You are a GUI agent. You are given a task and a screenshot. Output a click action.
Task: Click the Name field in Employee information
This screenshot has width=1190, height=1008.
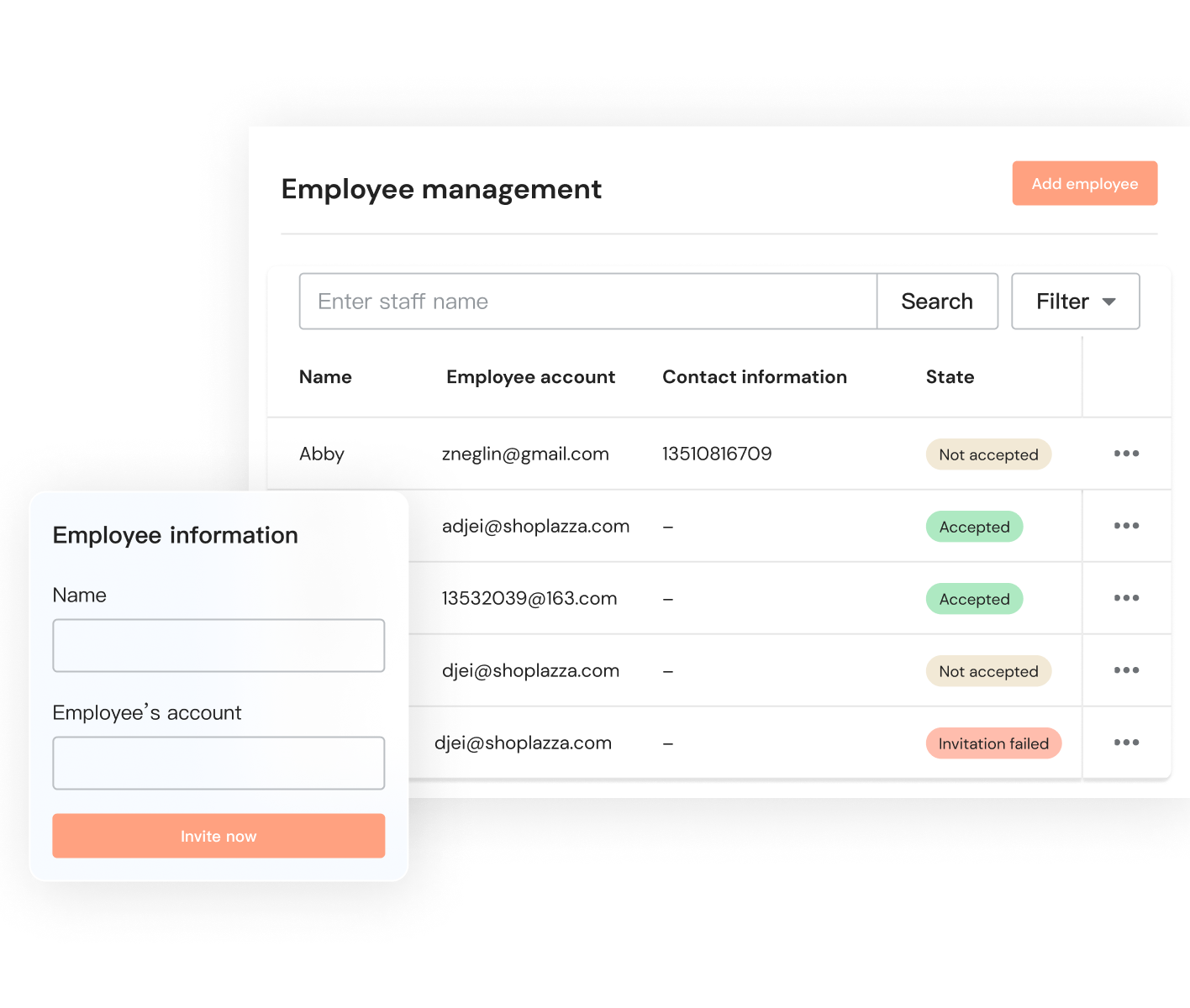point(219,645)
